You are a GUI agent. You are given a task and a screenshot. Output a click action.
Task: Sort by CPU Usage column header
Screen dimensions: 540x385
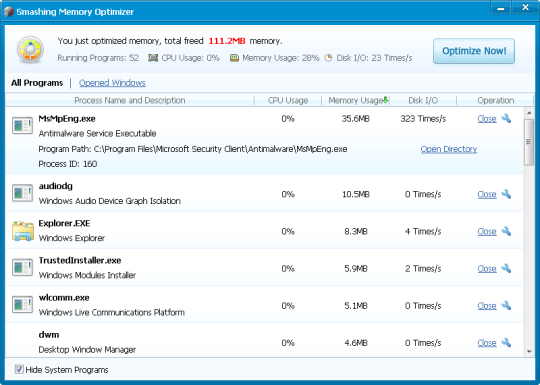[288, 101]
